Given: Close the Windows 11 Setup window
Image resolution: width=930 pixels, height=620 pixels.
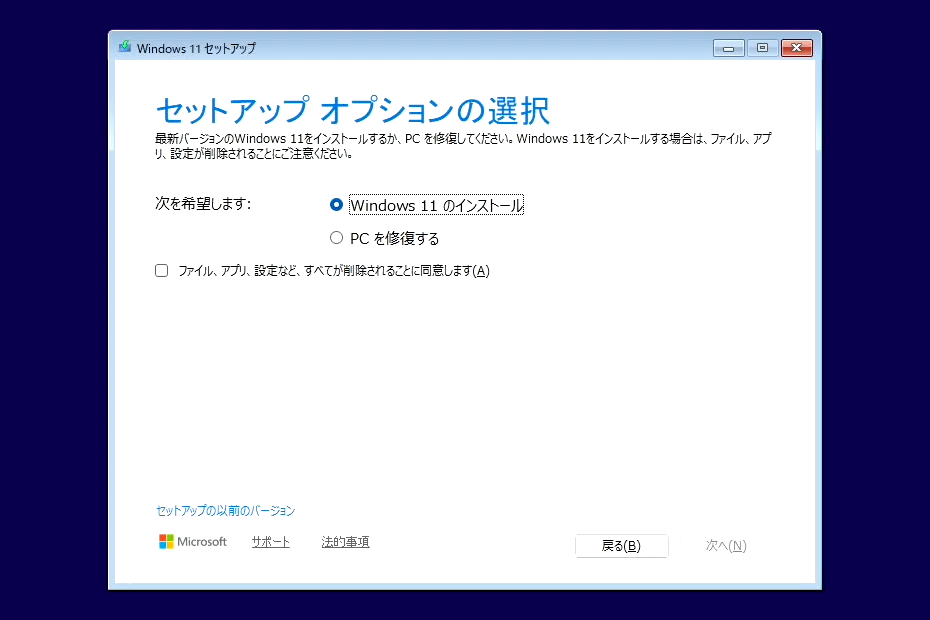Looking at the screenshot, I should [x=797, y=47].
